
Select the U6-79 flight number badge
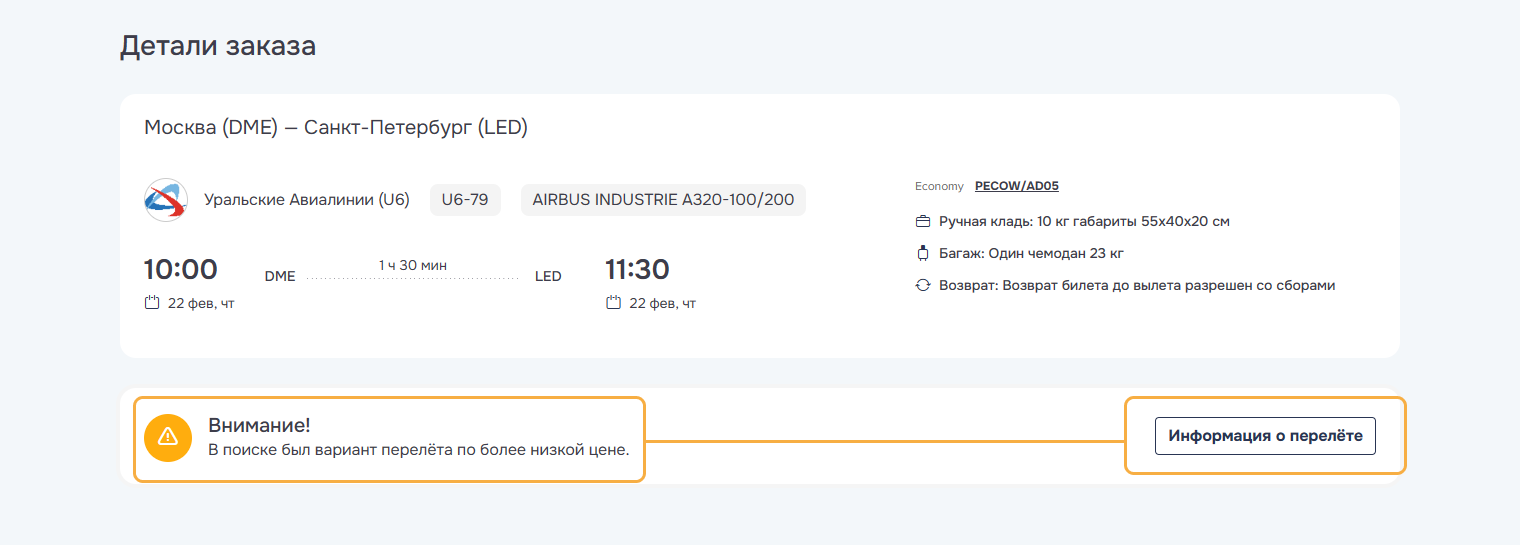(x=465, y=200)
